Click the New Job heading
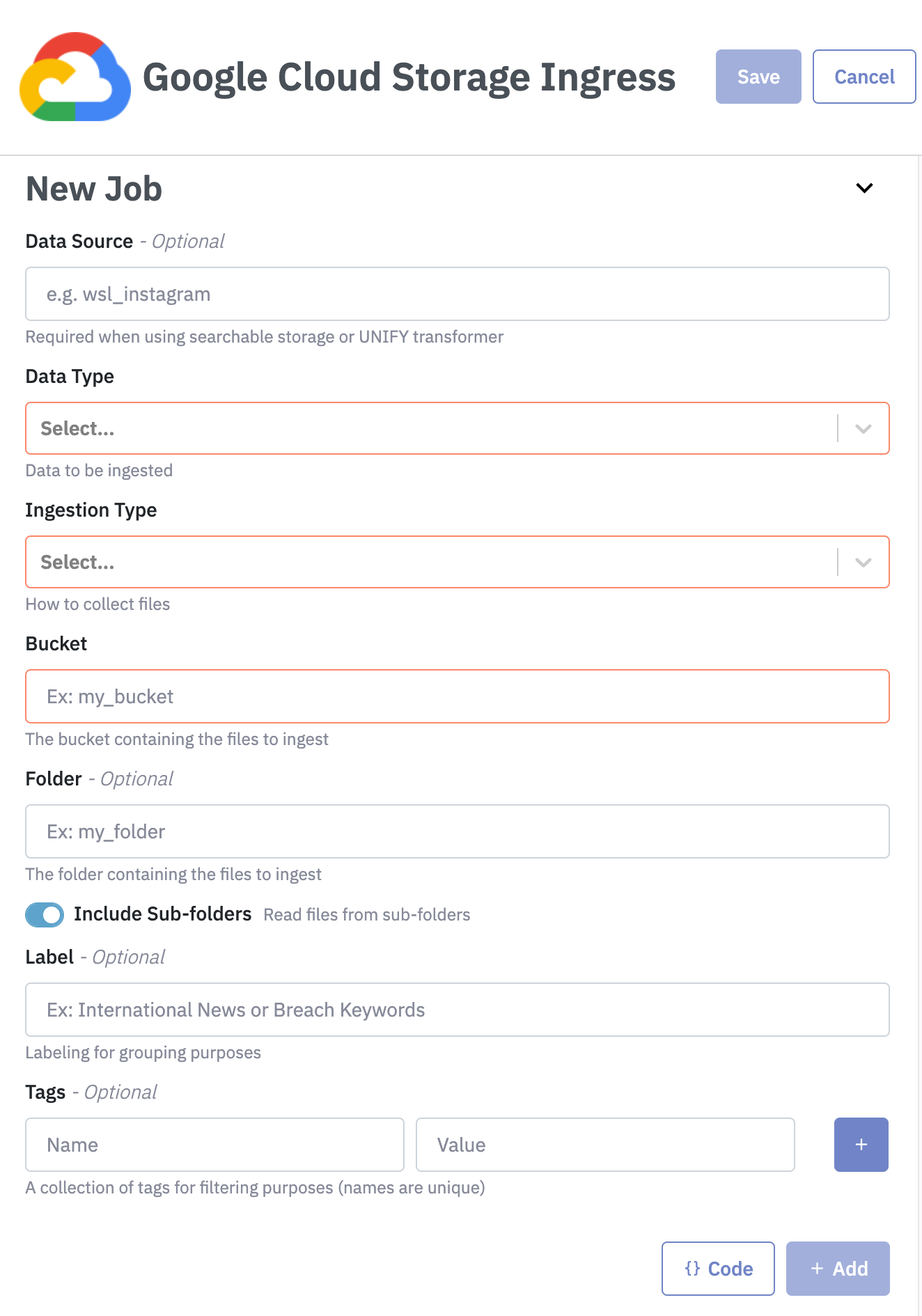Image resolution: width=922 pixels, height=1316 pixels. tap(94, 189)
